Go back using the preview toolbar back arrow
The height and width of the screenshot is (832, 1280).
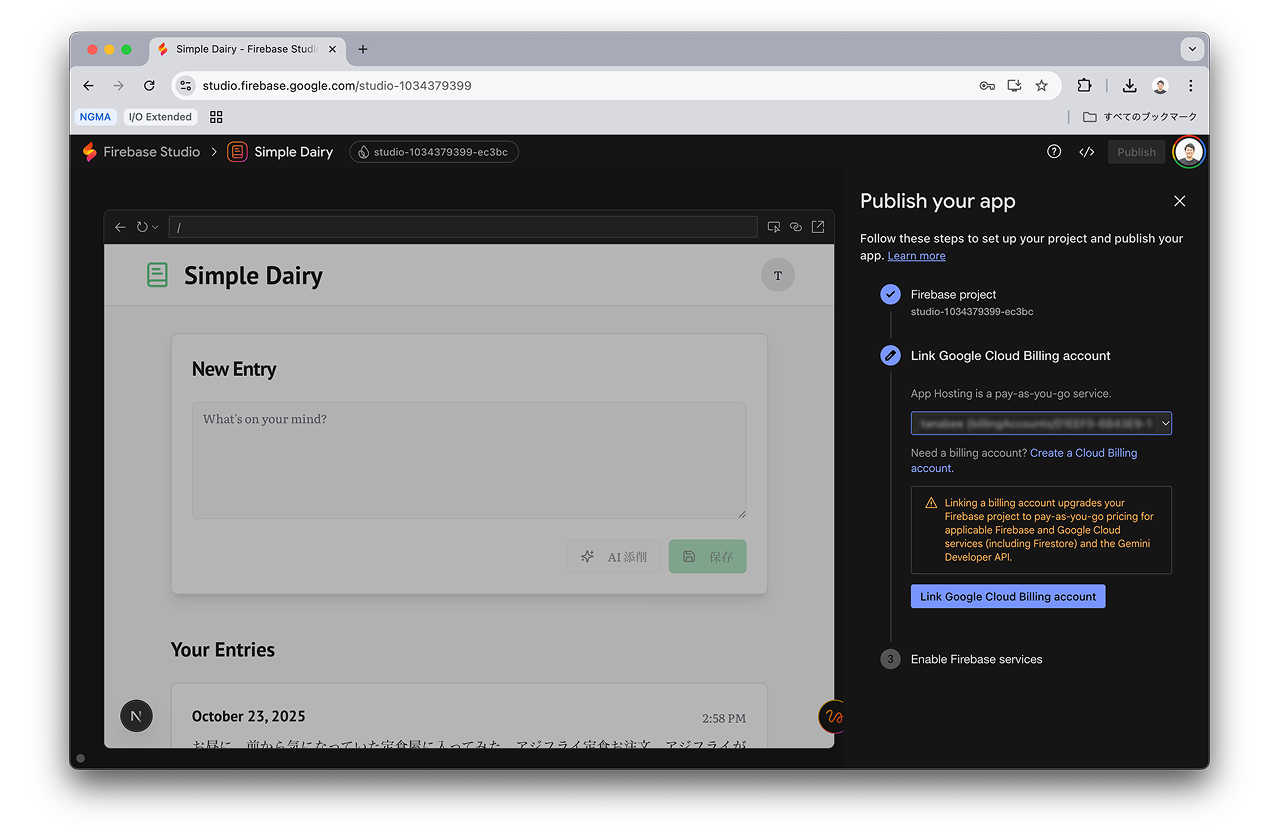tap(120, 226)
